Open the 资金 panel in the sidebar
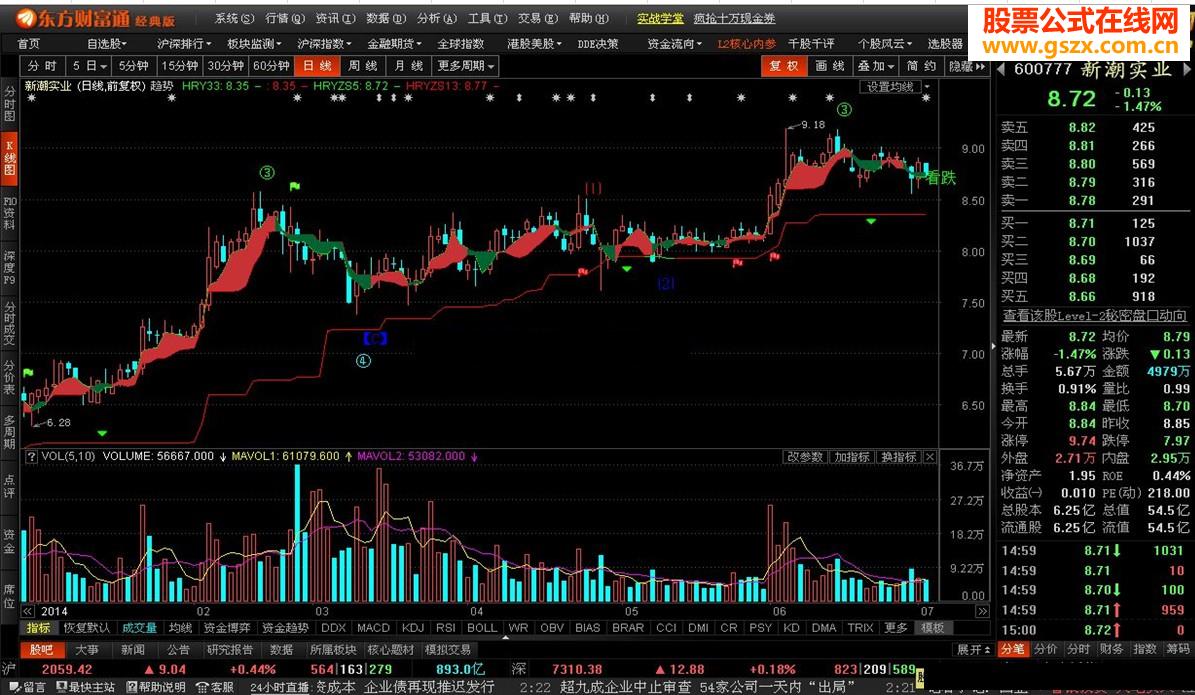Viewport: 1195px width, 695px height. point(9,535)
